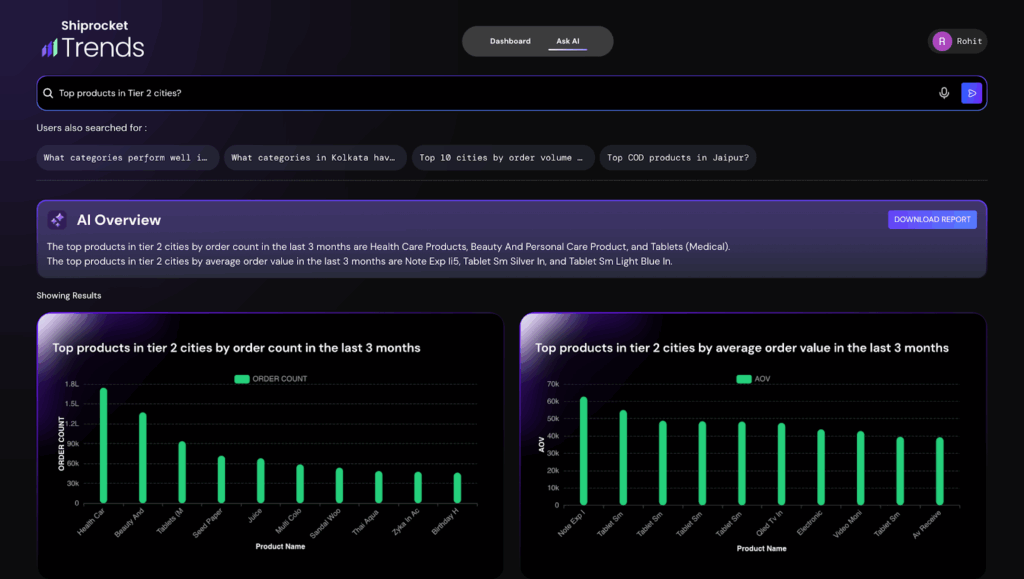Switch to the Dashboard tab

tap(510, 41)
